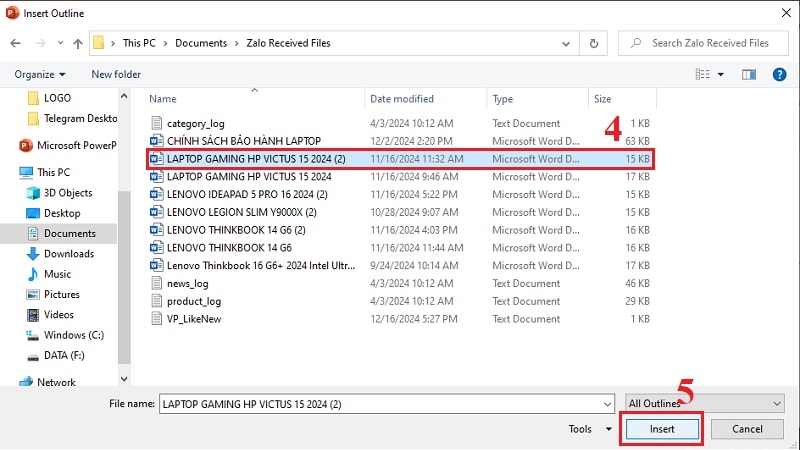Click the Insert button

[x=662, y=429]
